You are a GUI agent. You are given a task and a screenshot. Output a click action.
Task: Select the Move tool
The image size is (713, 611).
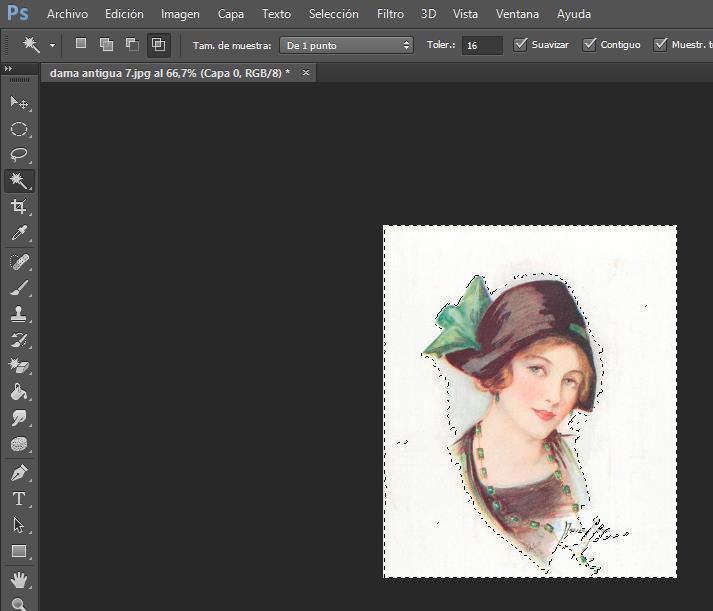pyautogui.click(x=19, y=103)
